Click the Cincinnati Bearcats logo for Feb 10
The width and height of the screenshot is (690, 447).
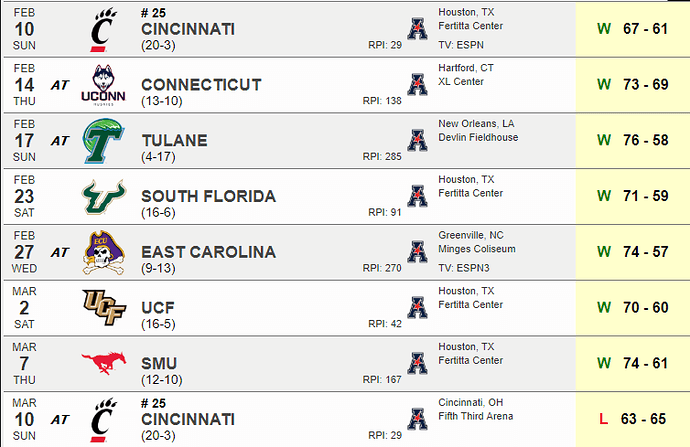[x=104, y=29]
